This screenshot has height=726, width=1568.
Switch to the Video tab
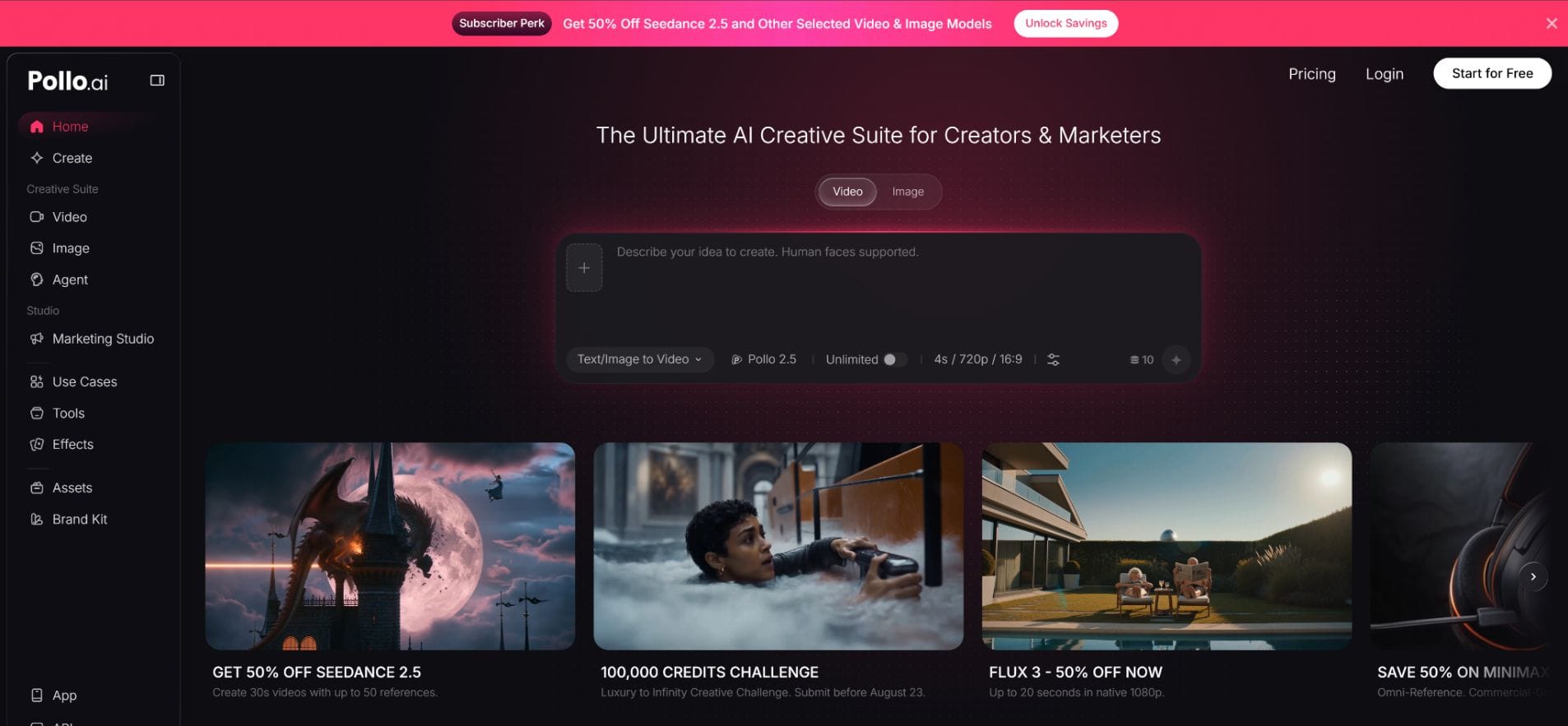tap(847, 192)
